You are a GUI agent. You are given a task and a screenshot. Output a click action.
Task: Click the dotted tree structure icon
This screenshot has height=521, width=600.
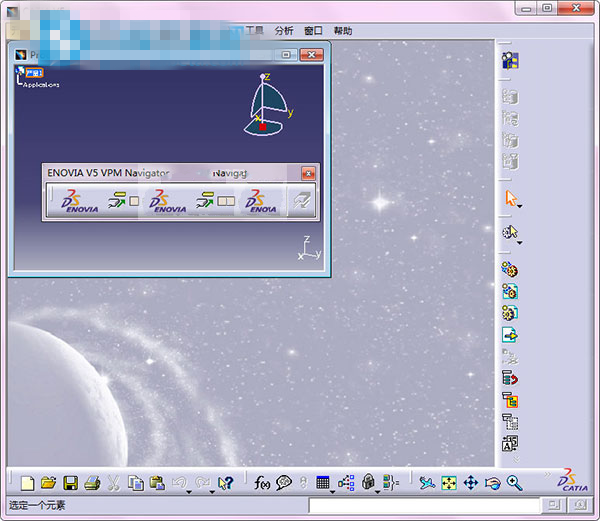(x=510, y=422)
